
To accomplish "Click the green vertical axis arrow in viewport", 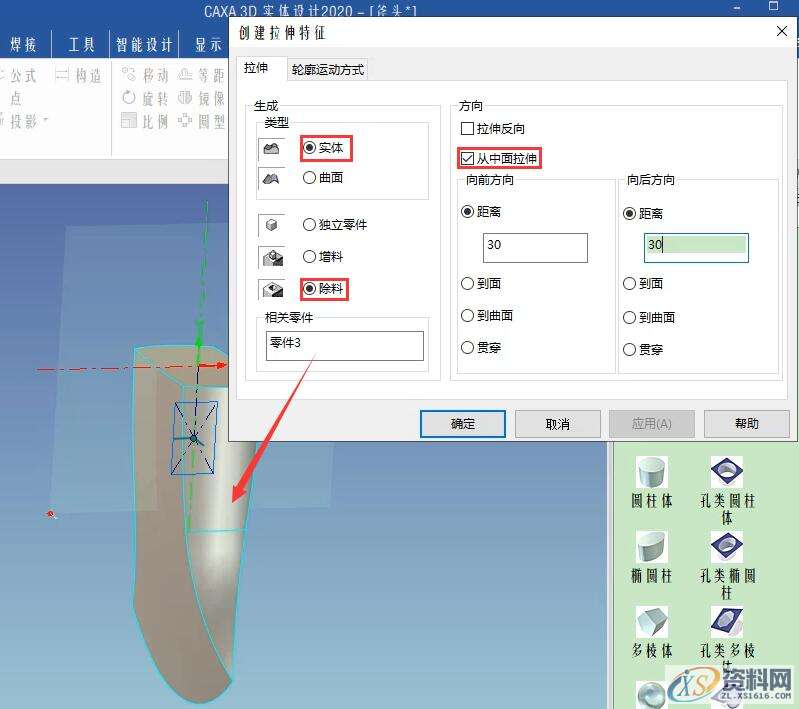I will (x=199, y=342).
